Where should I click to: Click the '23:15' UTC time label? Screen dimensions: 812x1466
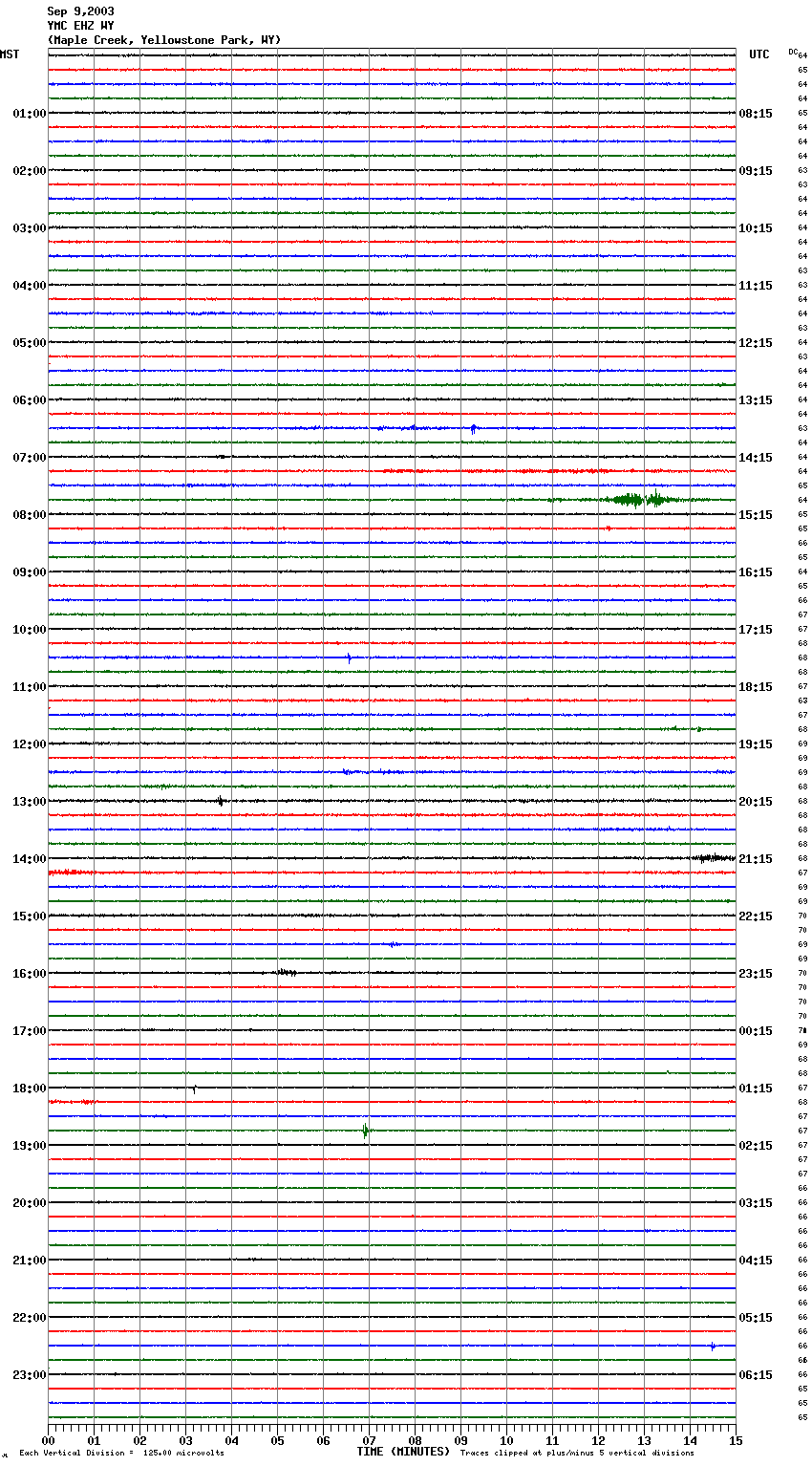point(756,974)
